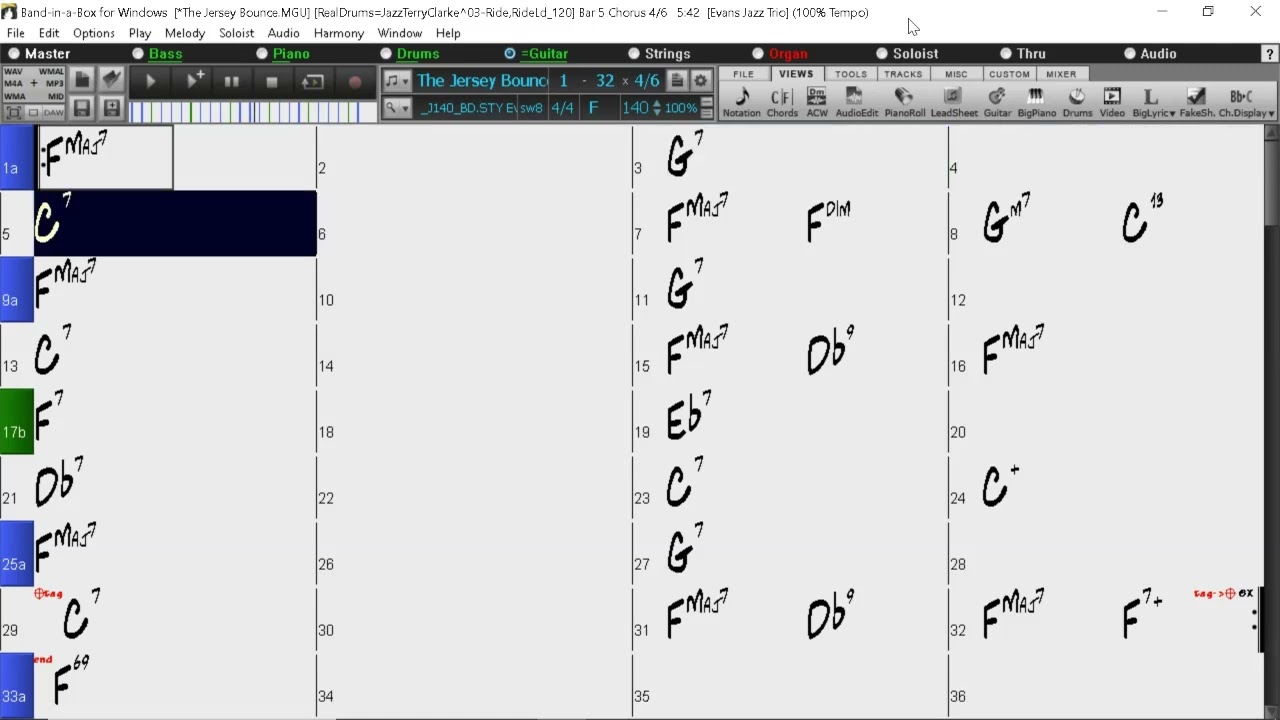
Task: Switch to the MIXER toolbar tab
Action: point(1061,74)
